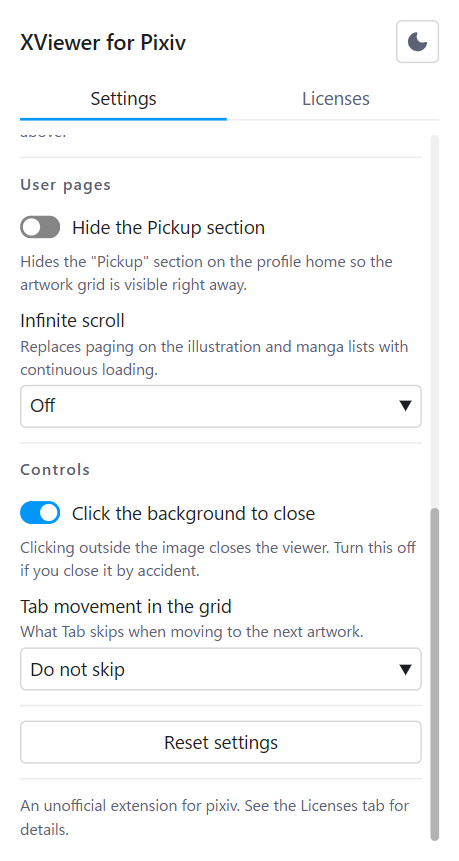Click the 'Hide the Pickup section' label text

click(x=169, y=227)
